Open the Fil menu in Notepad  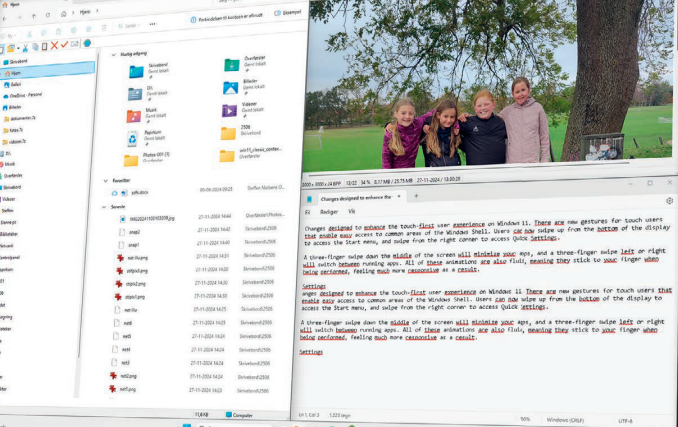(307, 212)
